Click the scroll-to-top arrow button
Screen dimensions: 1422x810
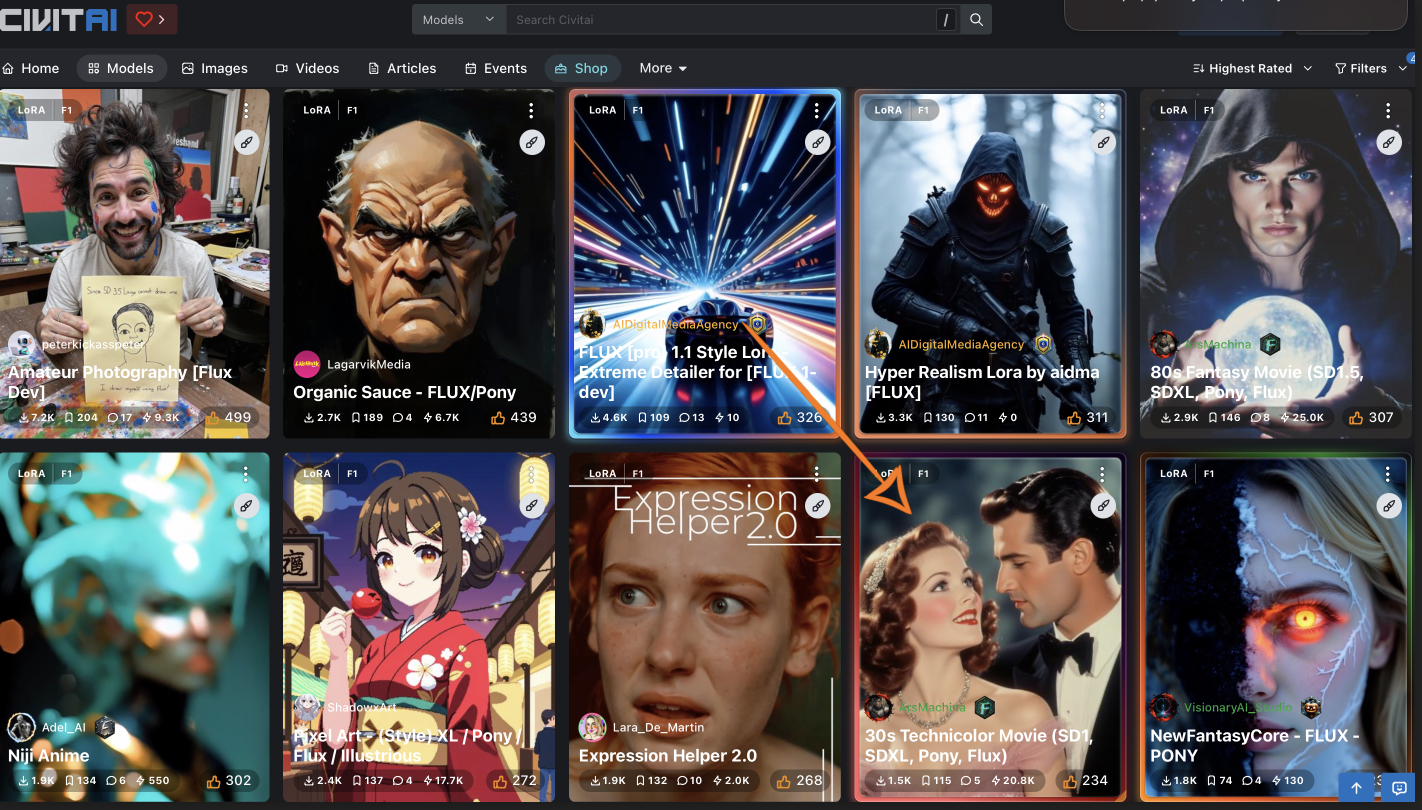click(1357, 788)
